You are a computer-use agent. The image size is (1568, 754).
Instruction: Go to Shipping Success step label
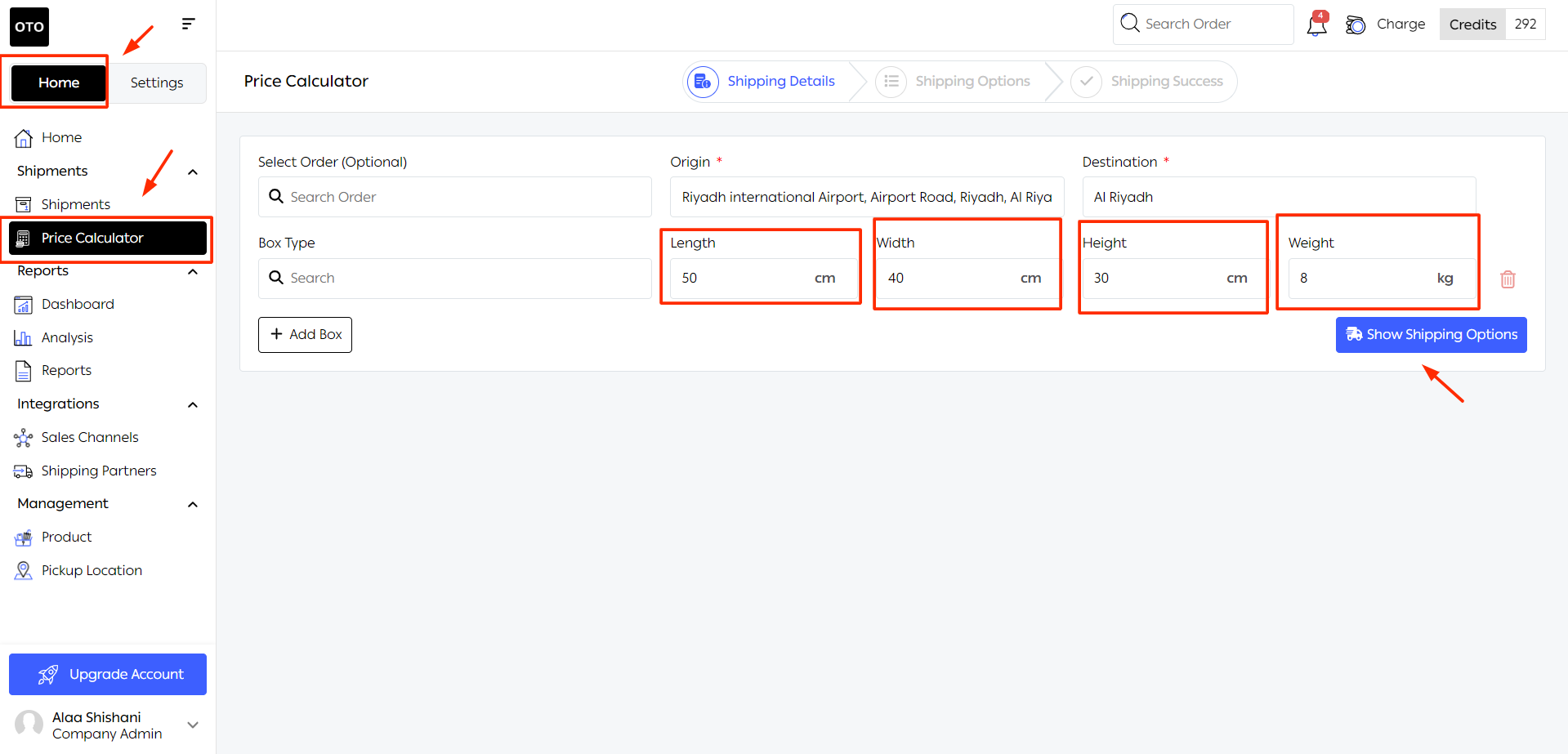point(1167,81)
